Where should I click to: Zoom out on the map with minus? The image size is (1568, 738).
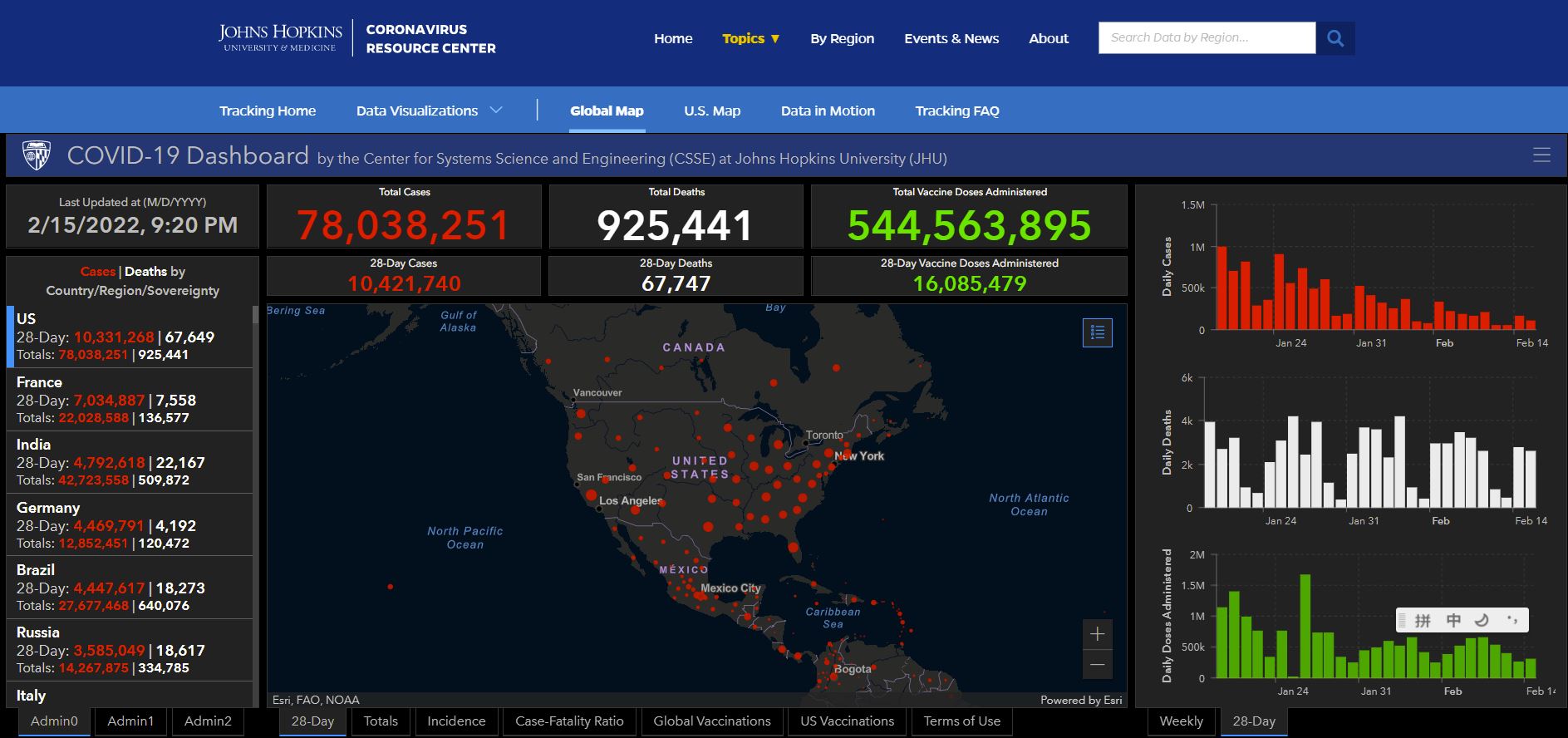1098,664
